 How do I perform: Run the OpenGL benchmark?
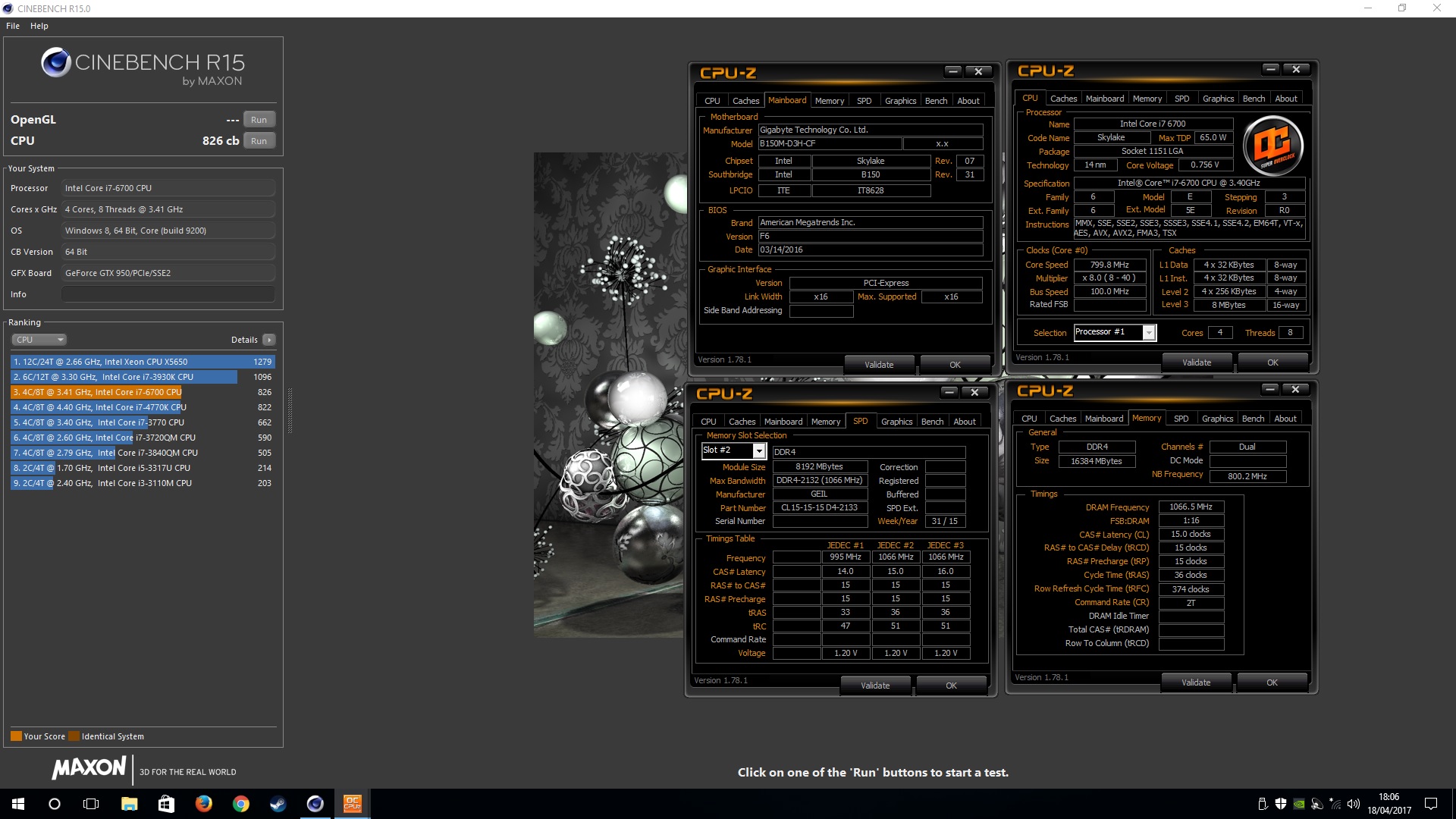tap(259, 120)
